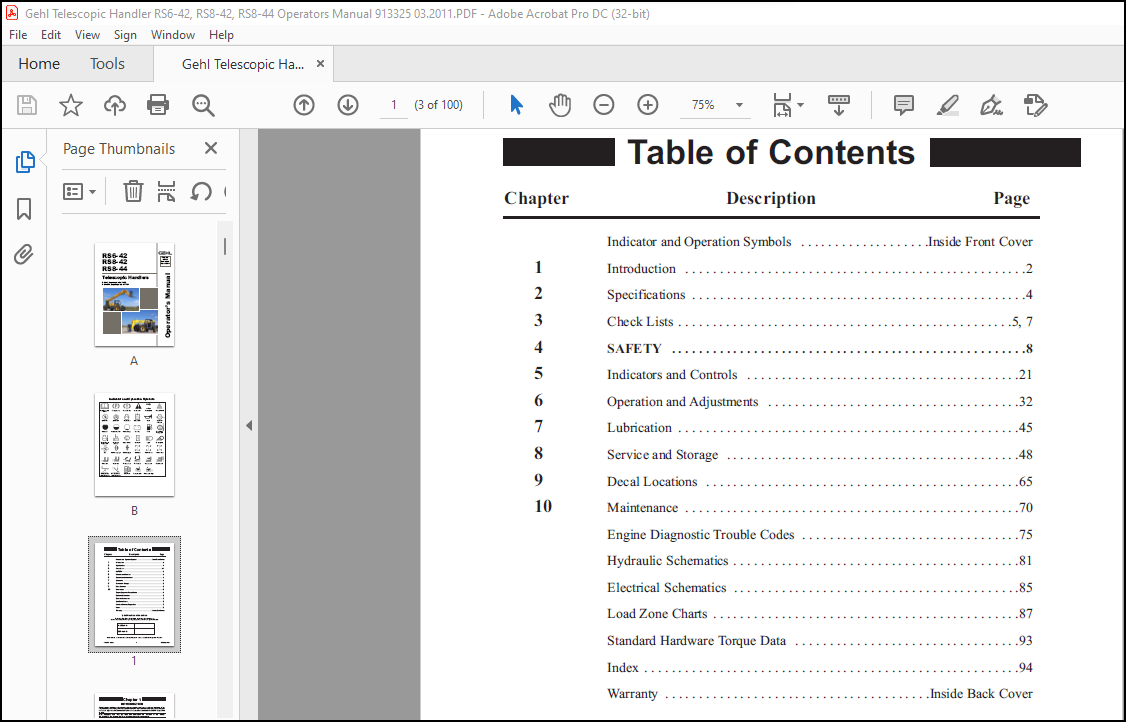Collapse the navigation pane with side arrow
The height and width of the screenshot is (722, 1126).
tap(249, 425)
